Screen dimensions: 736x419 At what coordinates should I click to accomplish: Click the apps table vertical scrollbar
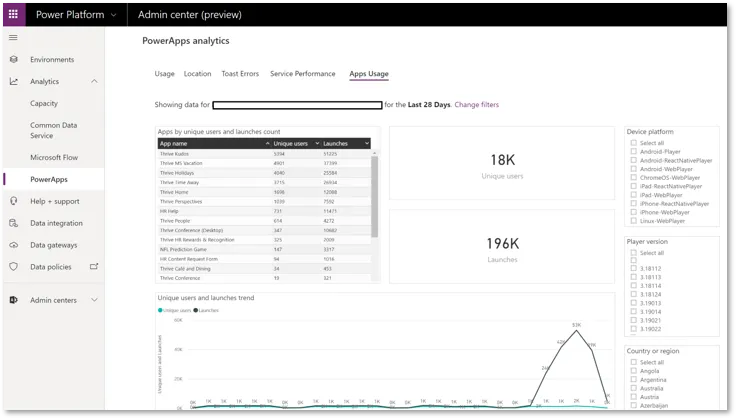click(374, 197)
